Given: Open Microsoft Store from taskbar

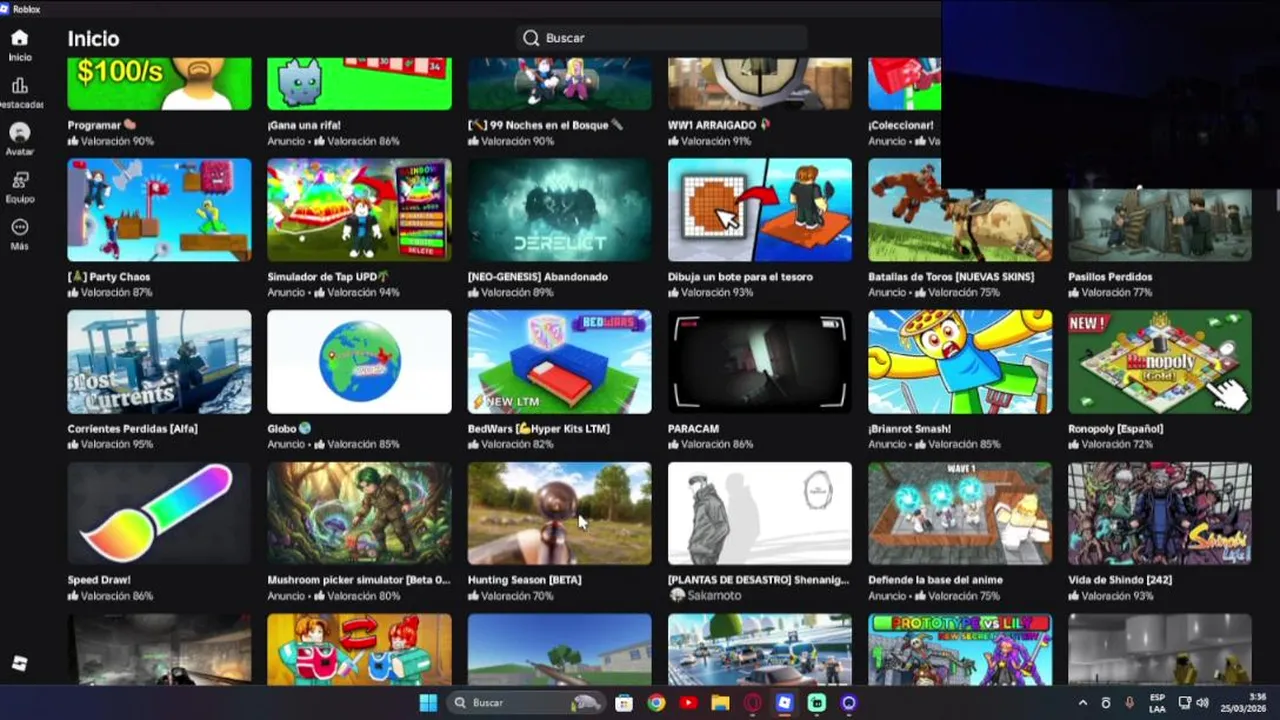Looking at the screenshot, I should click(x=624, y=703).
